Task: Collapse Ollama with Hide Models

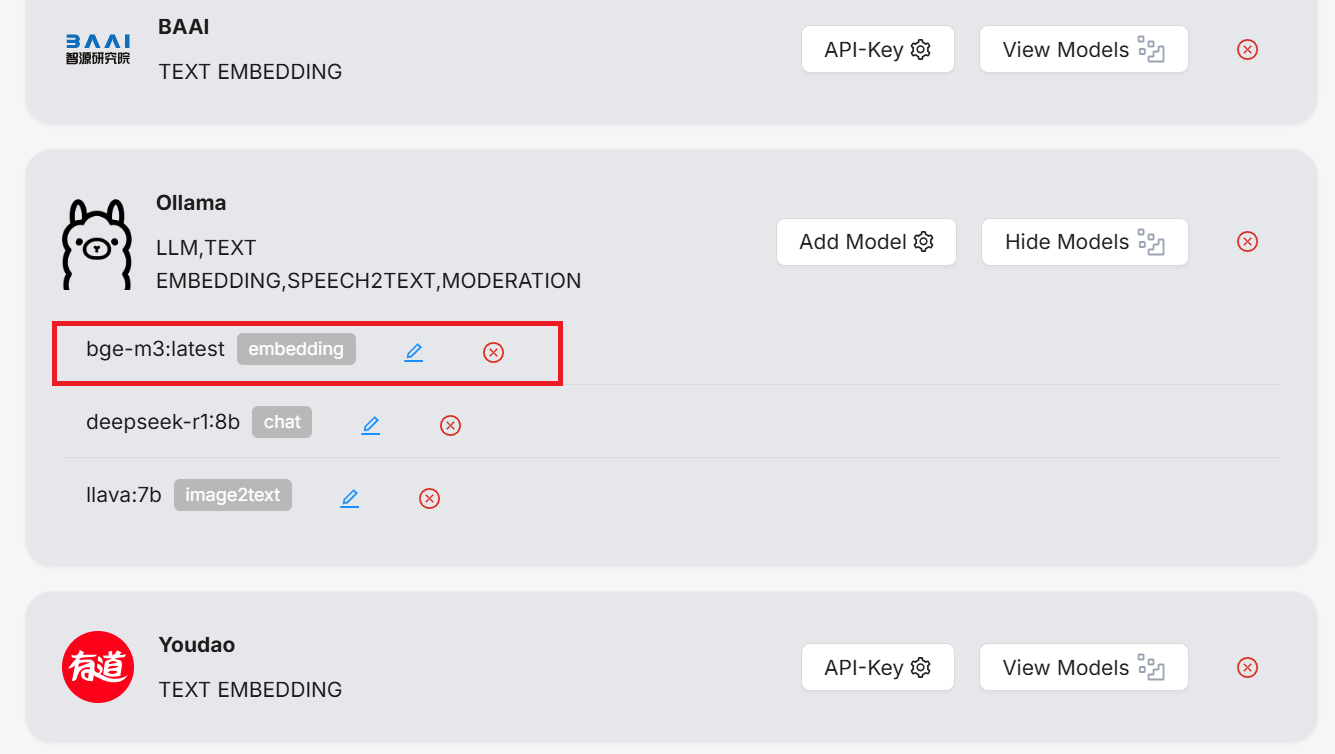Action: coord(1085,242)
